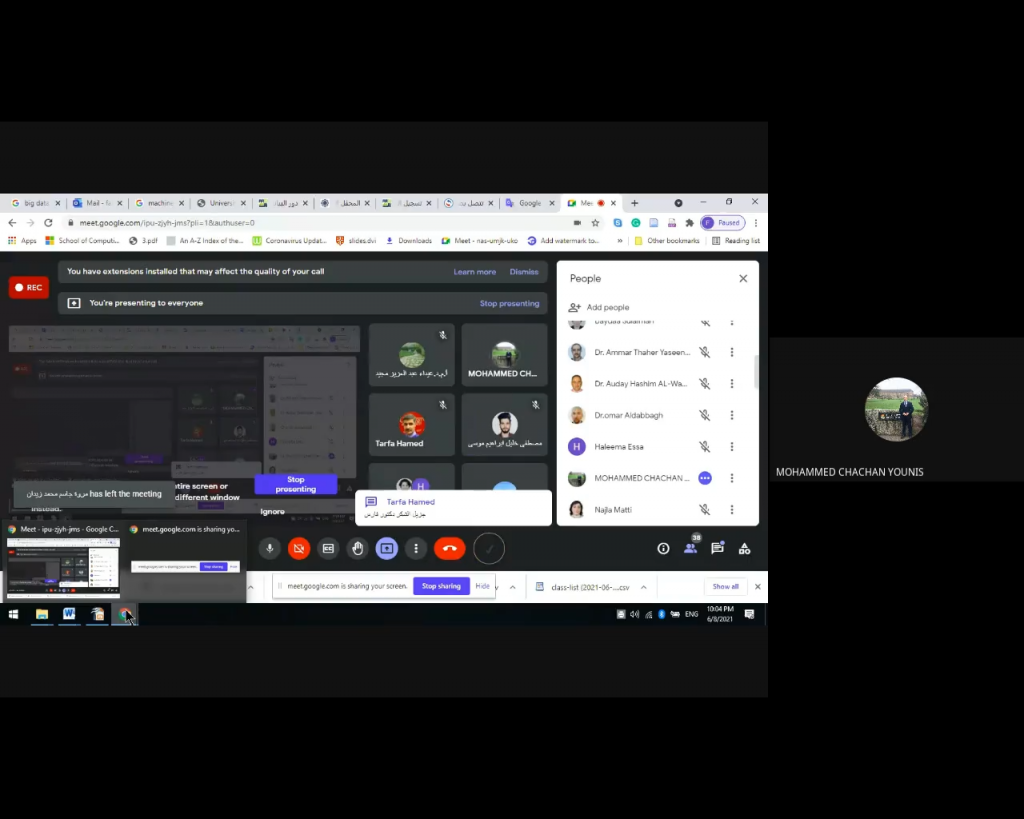The image size is (1024, 819).
Task: Toggle closed captions
Action: coord(328,548)
